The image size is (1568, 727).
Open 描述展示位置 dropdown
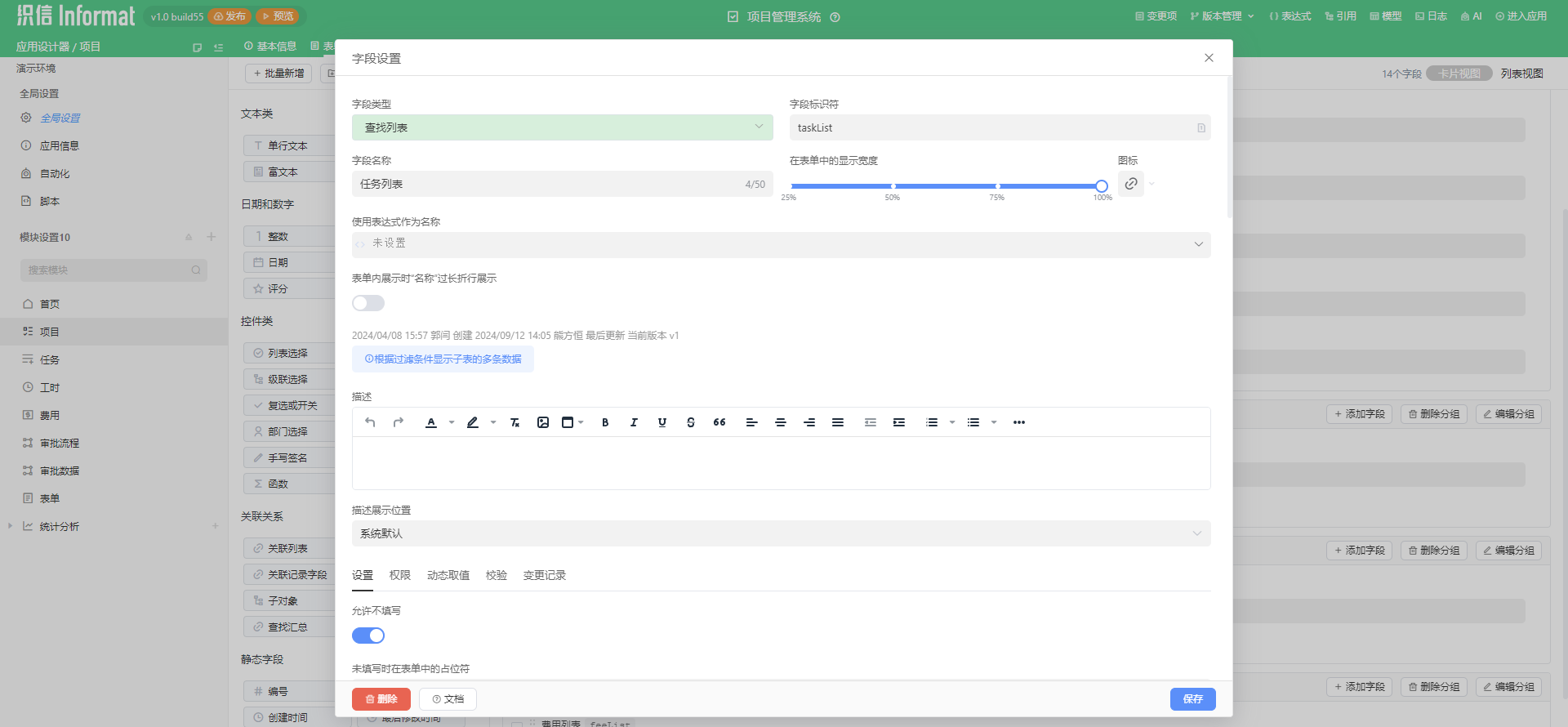782,533
